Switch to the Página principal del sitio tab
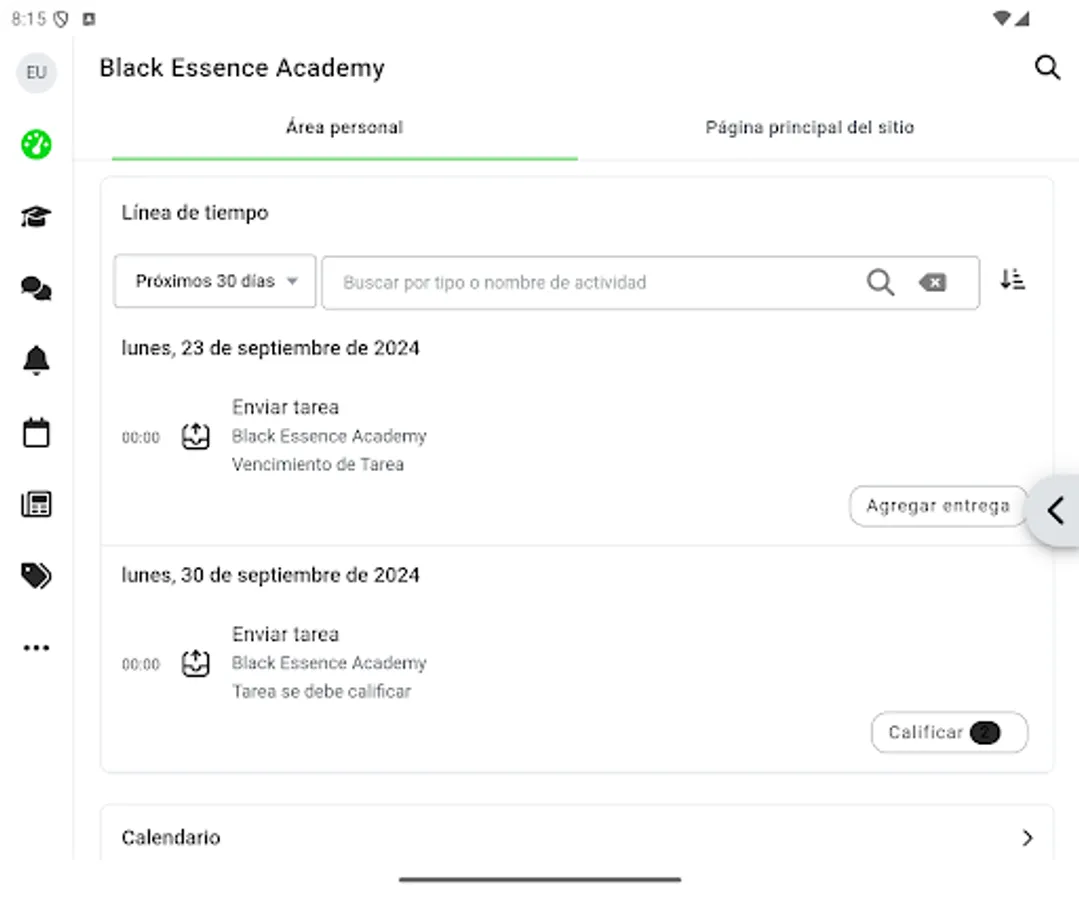Image resolution: width=1079 pixels, height=900 pixels. [x=809, y=127]
